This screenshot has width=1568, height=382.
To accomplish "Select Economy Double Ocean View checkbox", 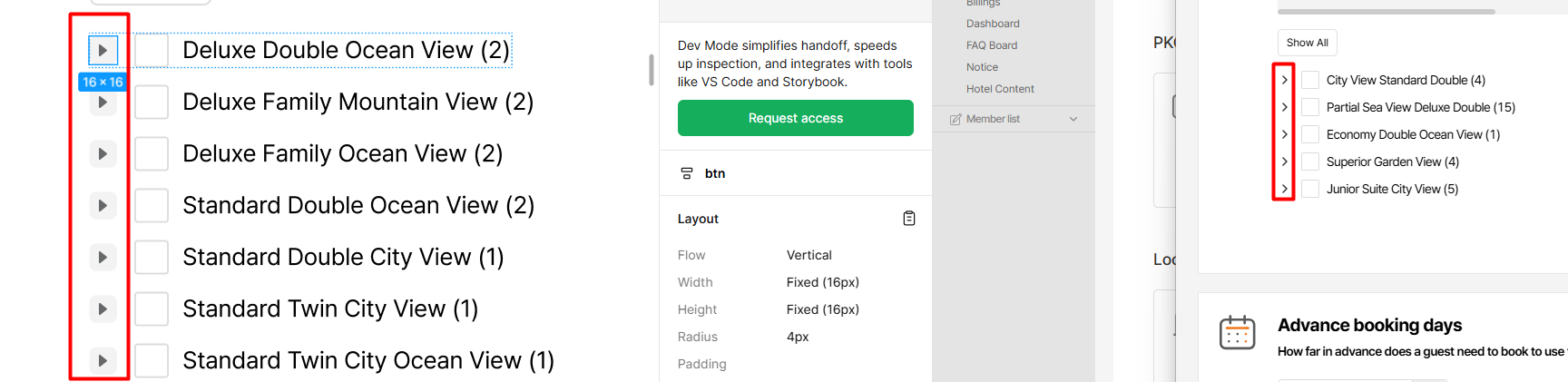I will click(1310, 134).
